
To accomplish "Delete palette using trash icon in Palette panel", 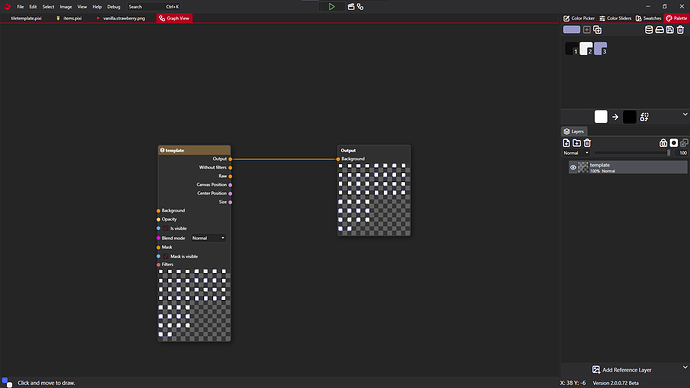I will pos(680,30).
